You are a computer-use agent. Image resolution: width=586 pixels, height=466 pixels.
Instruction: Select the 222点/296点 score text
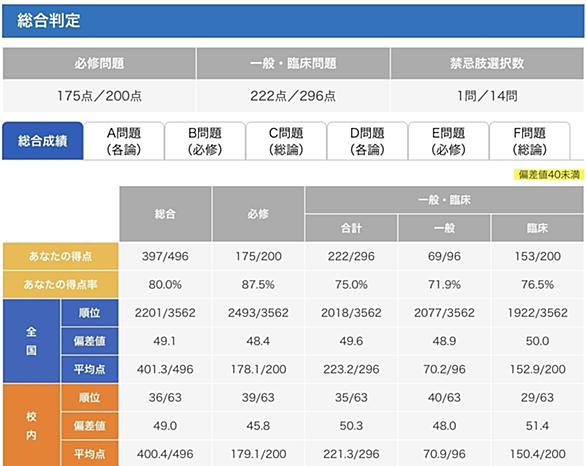[293, 96]
